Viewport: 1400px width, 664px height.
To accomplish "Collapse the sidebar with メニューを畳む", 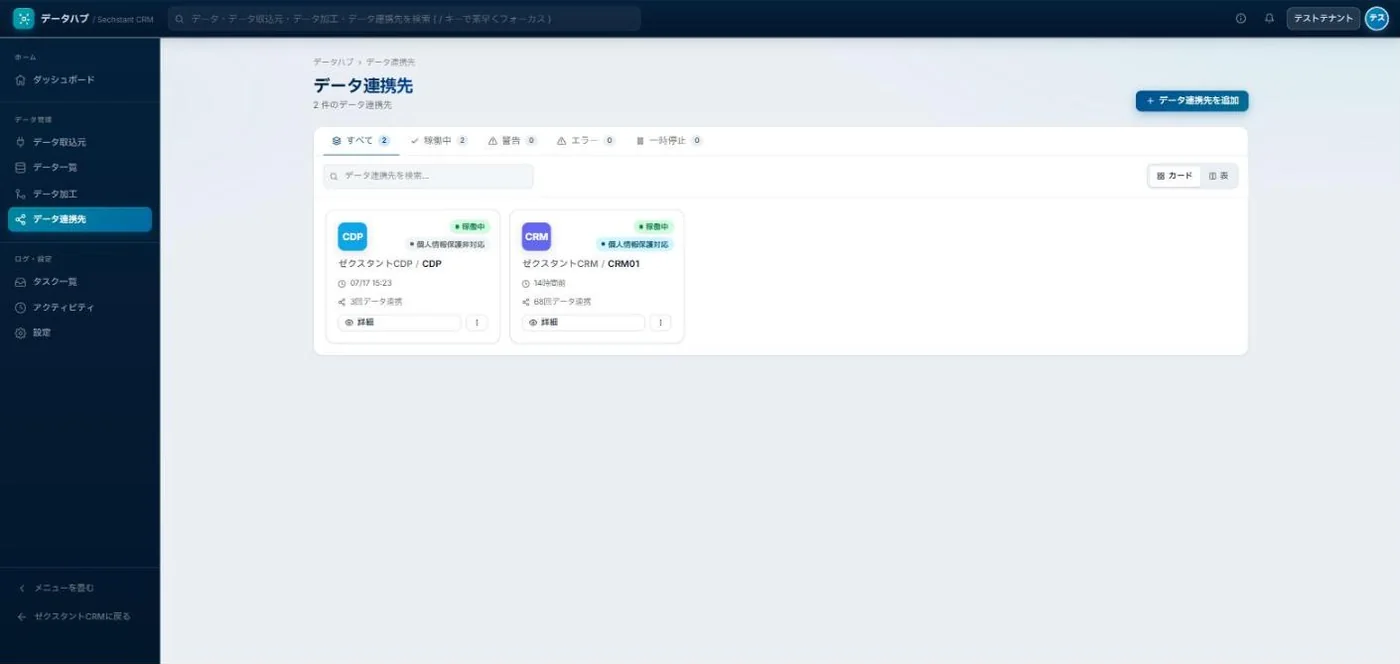I will (x=80, y=588).
